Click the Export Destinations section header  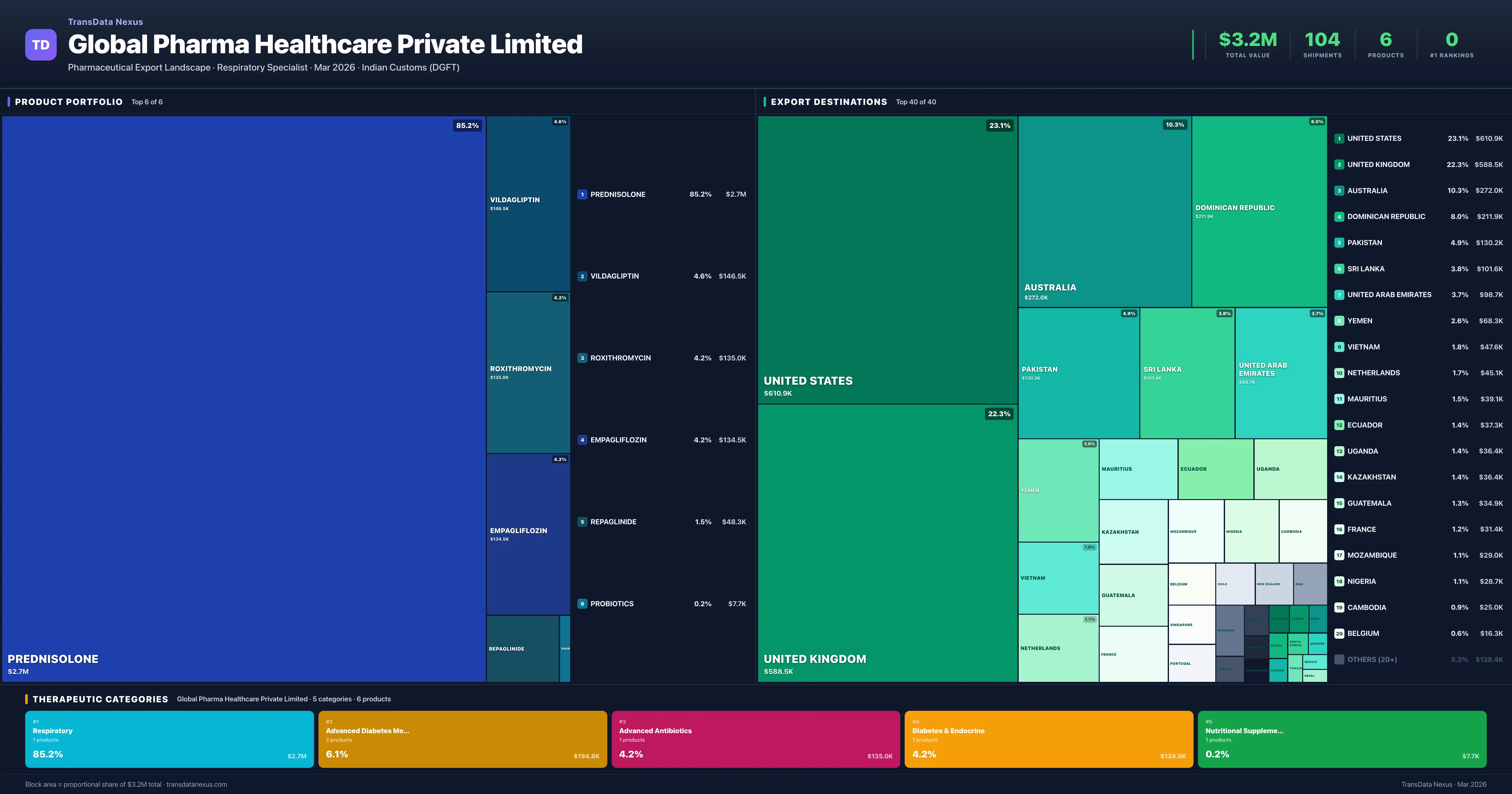pyautogui.click(x=828, y=102)
